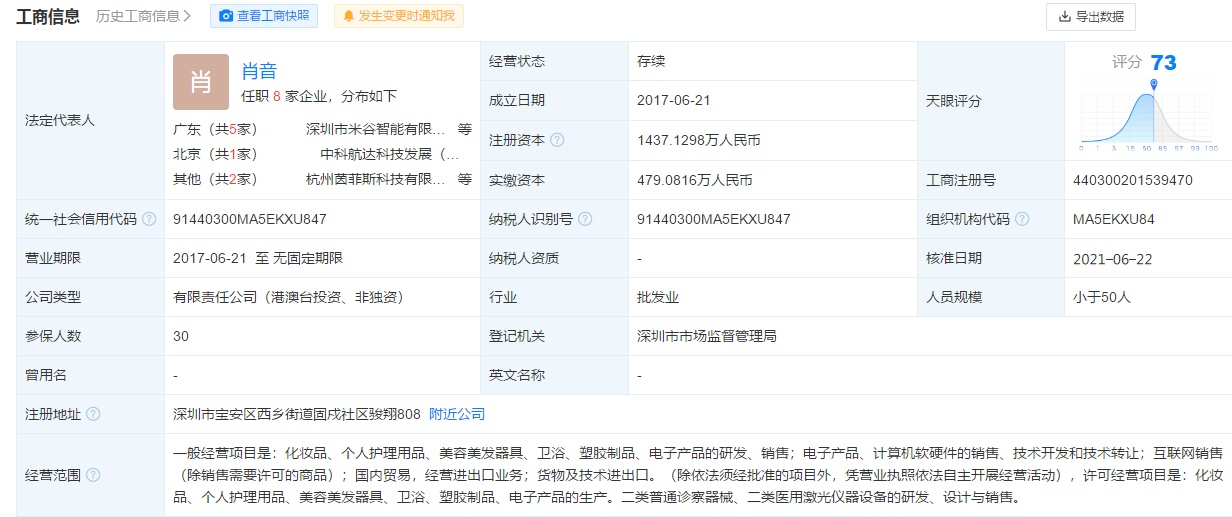Enable 发生变更时通知我 change notification
This screenshot has height=517, width=1232.
point(398,16)
